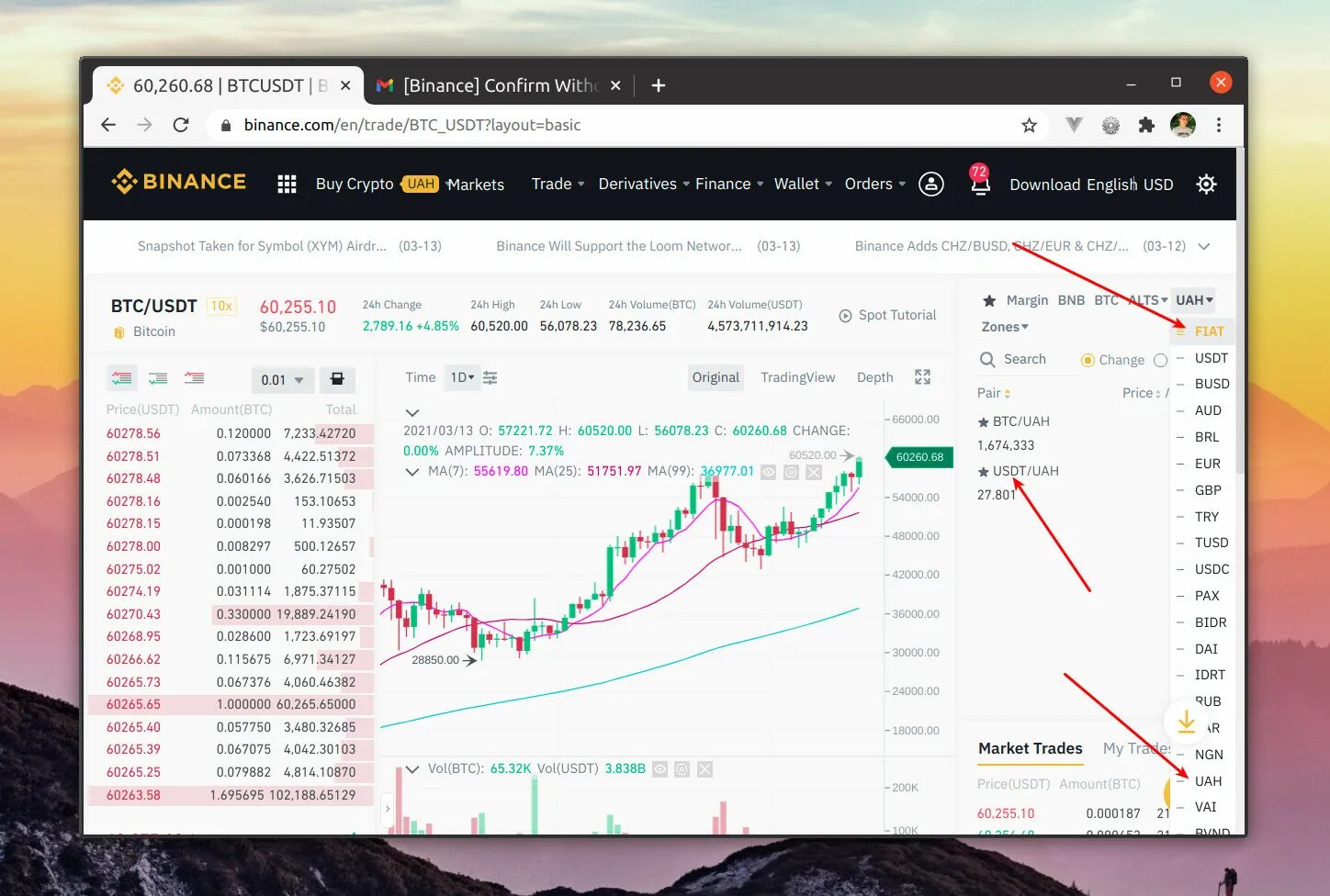
Task: Collapse the MA indicator legend chevron
Action: click(411, 472)
